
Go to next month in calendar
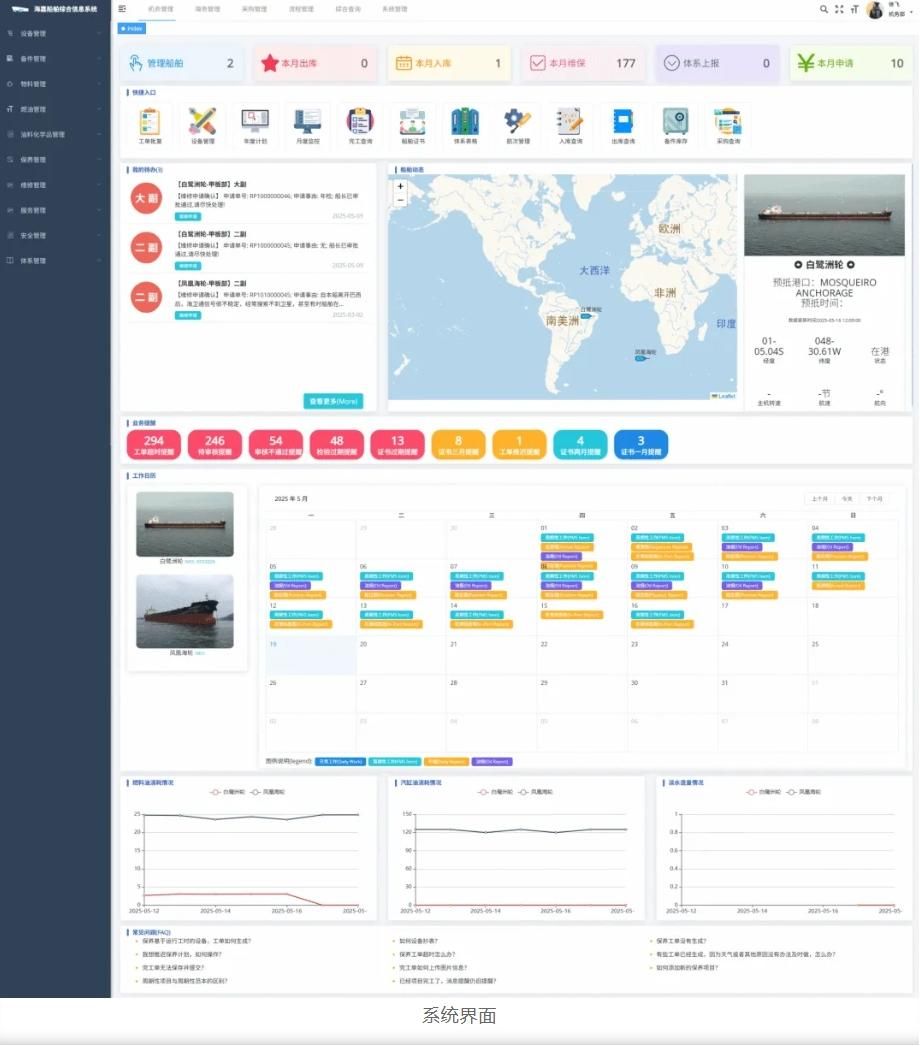coord(874,498)
